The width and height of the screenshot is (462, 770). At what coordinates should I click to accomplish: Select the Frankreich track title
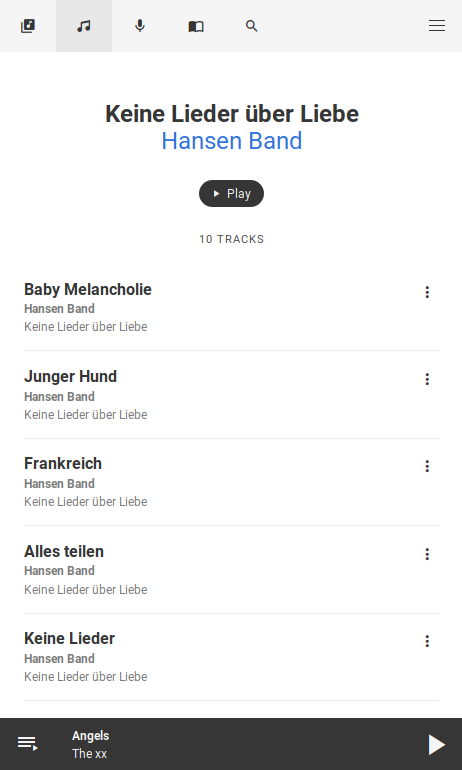click(x=63, y=464)
